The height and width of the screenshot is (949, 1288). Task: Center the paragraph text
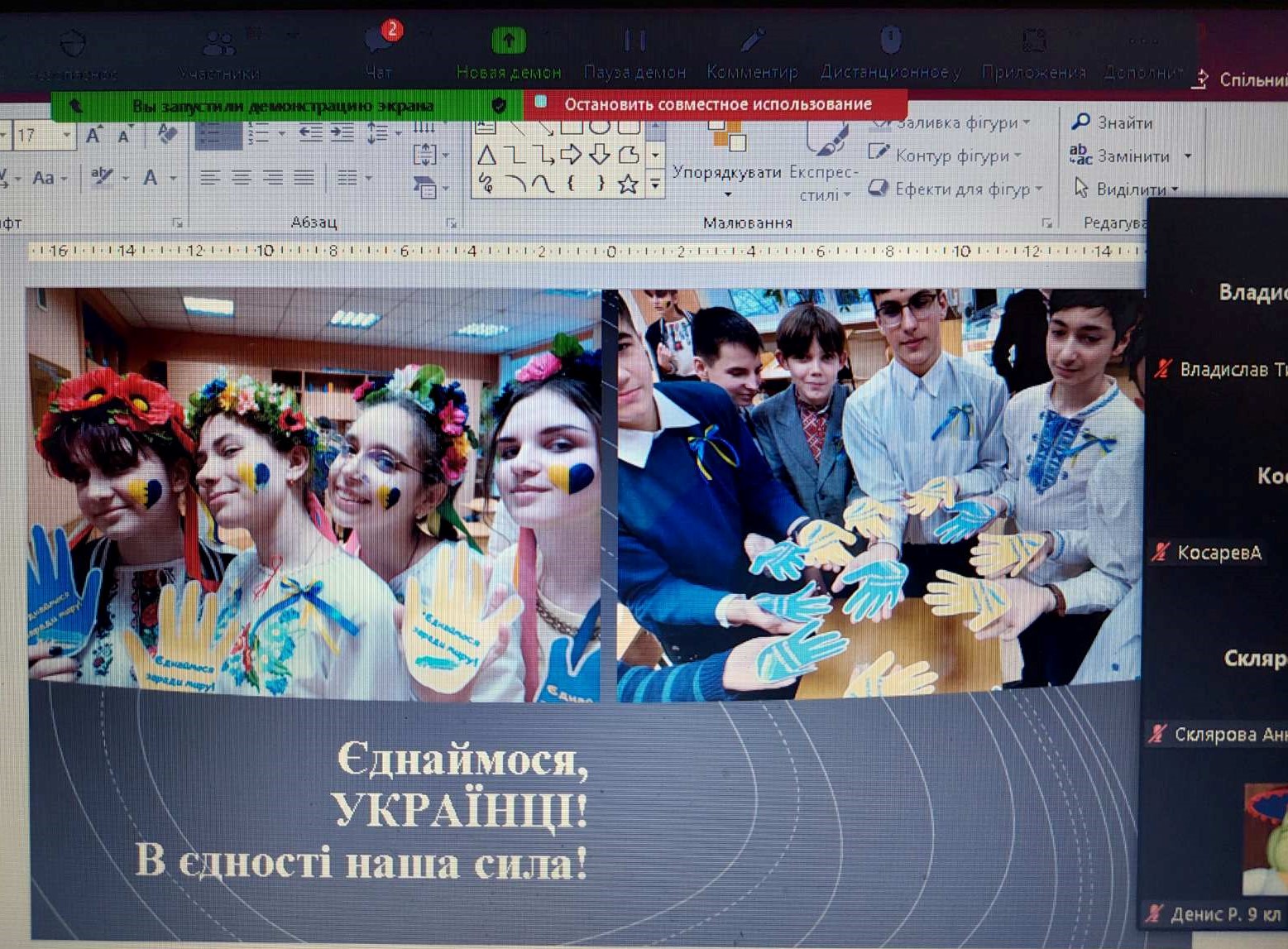click(x=242, y=178)
